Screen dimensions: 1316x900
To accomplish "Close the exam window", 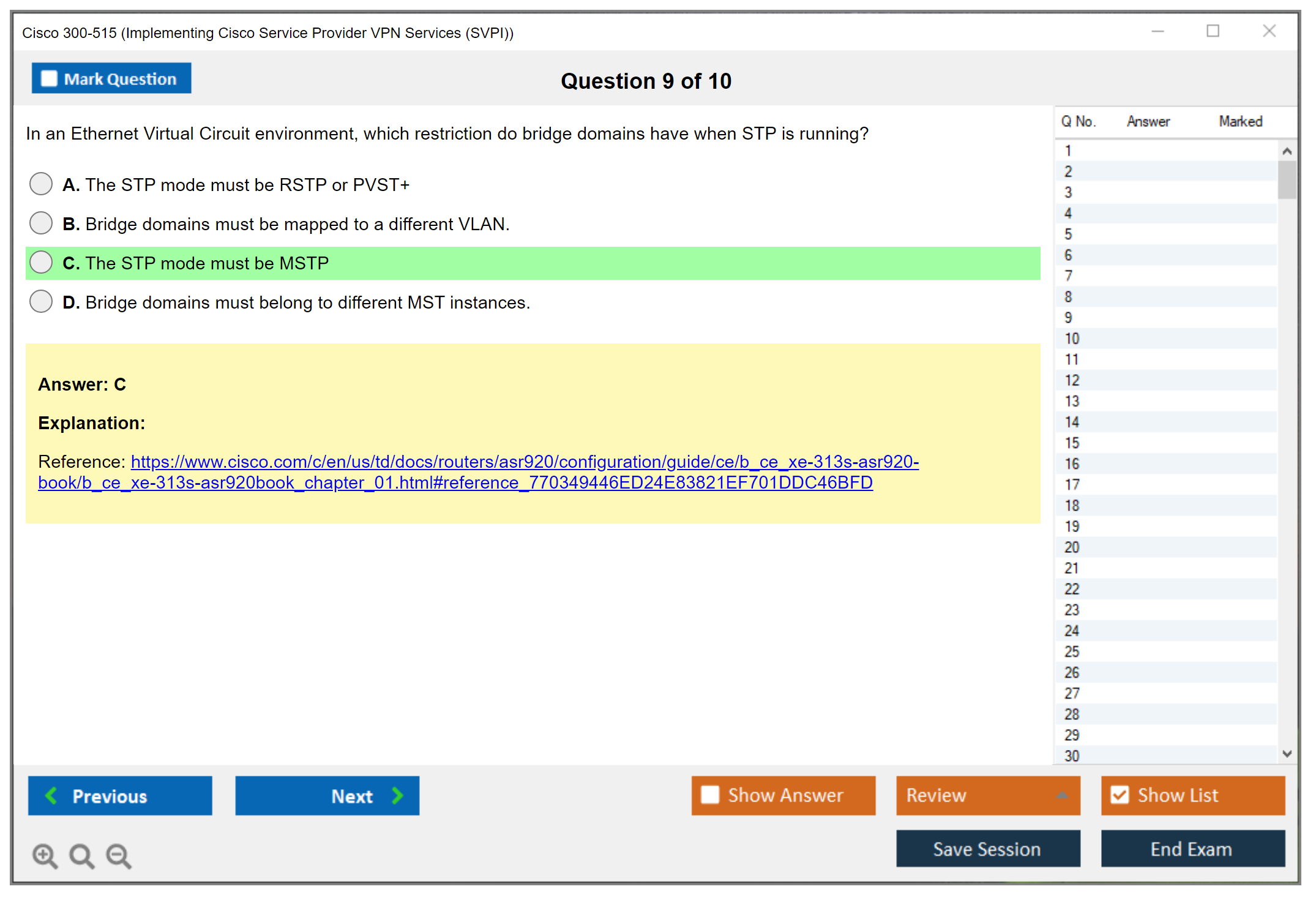I will pos(1269,31).
